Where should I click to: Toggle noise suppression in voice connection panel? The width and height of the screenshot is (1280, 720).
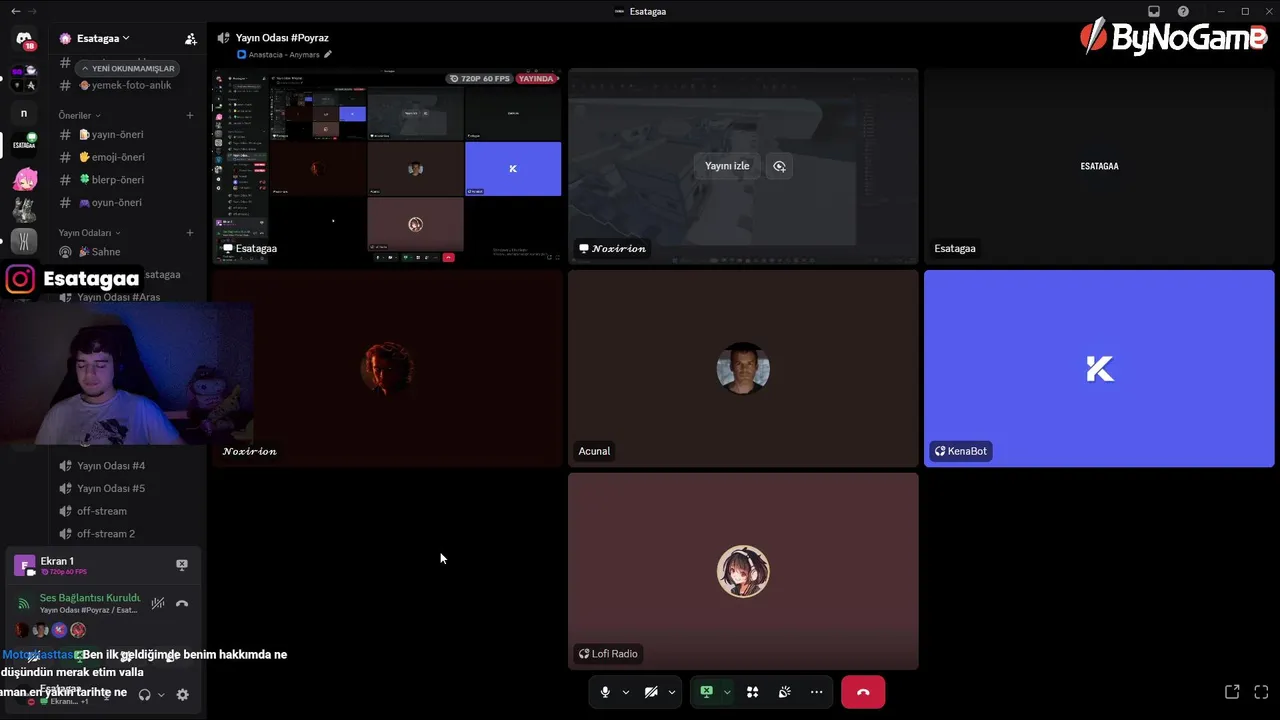[158, 603]
